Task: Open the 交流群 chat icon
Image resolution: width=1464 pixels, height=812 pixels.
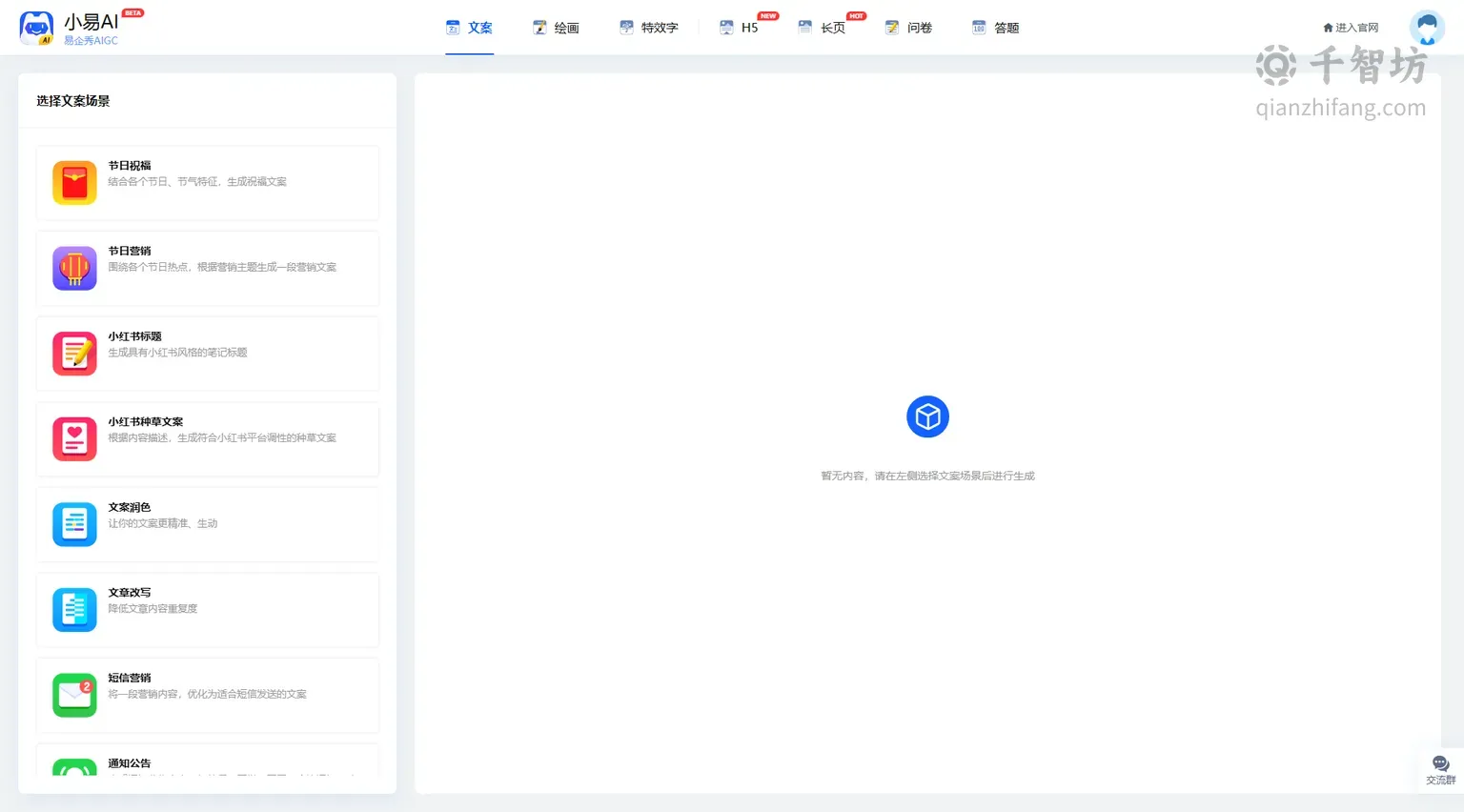Action: point(1440,764)
